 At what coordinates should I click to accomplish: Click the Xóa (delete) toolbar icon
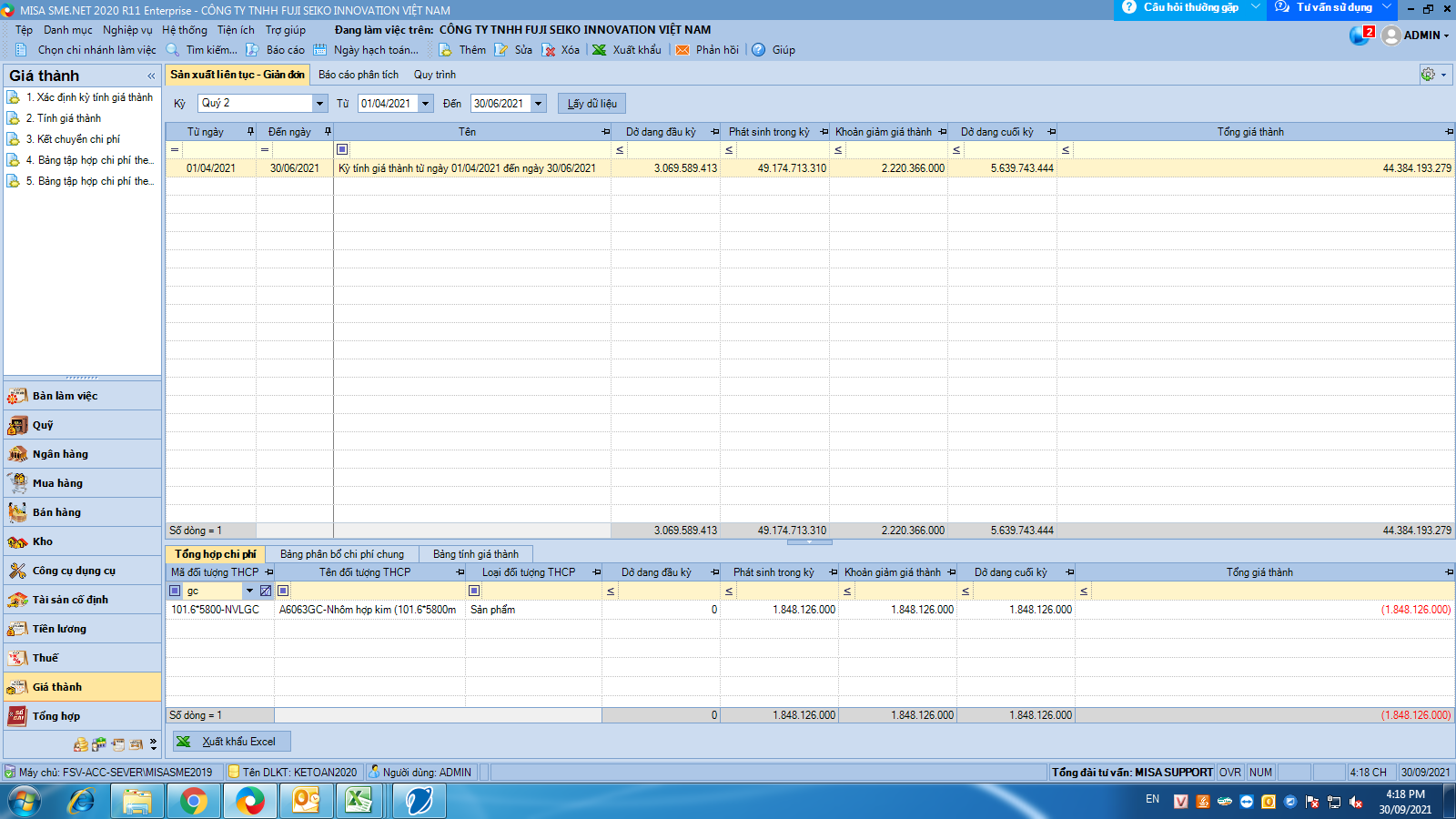(548, 50)
